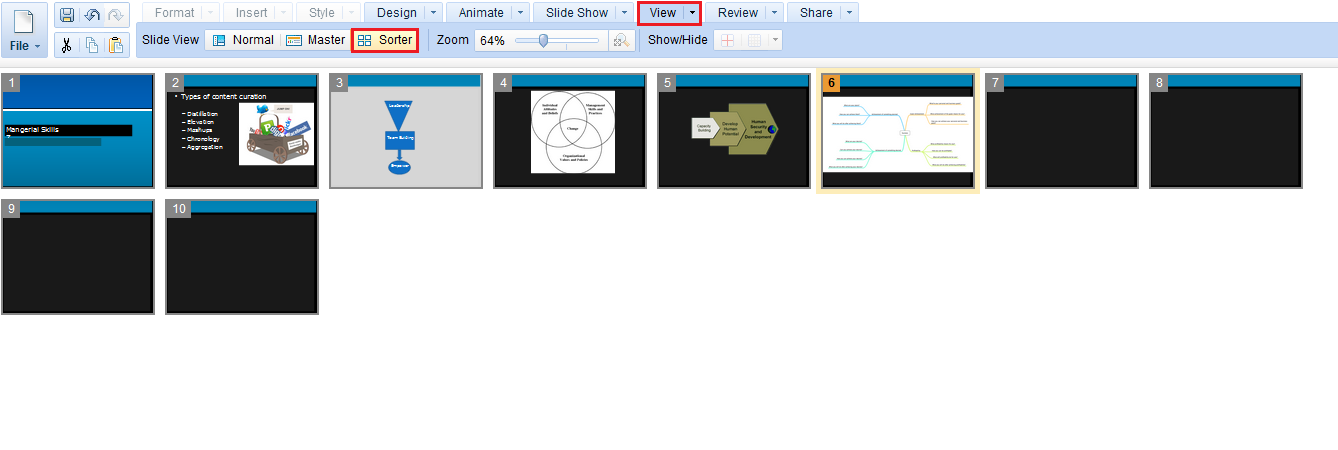Open the Review tab
Screen dimensions: 1338x450
point(738,13)
